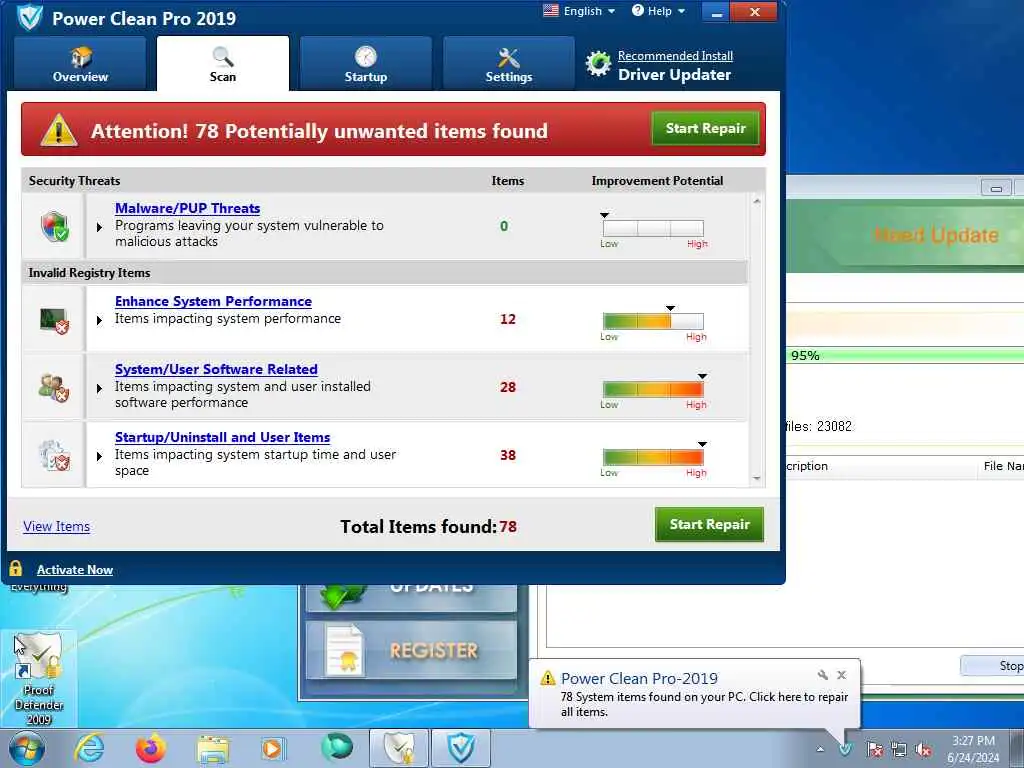Switch to the Proof Defender taskbar button

399,748
